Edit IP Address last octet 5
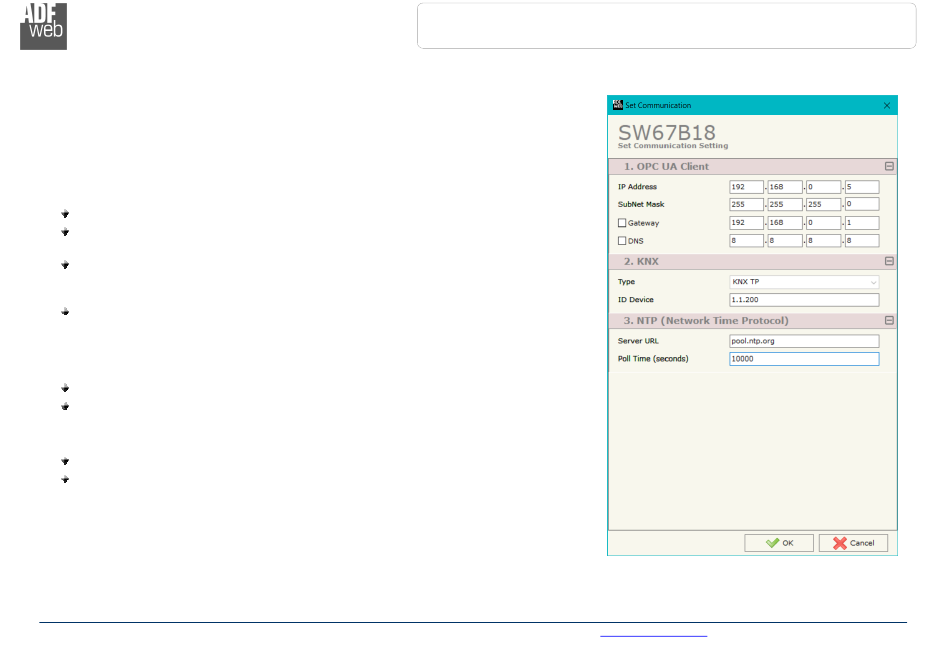 pyautogui.click(x=862, y=187)
